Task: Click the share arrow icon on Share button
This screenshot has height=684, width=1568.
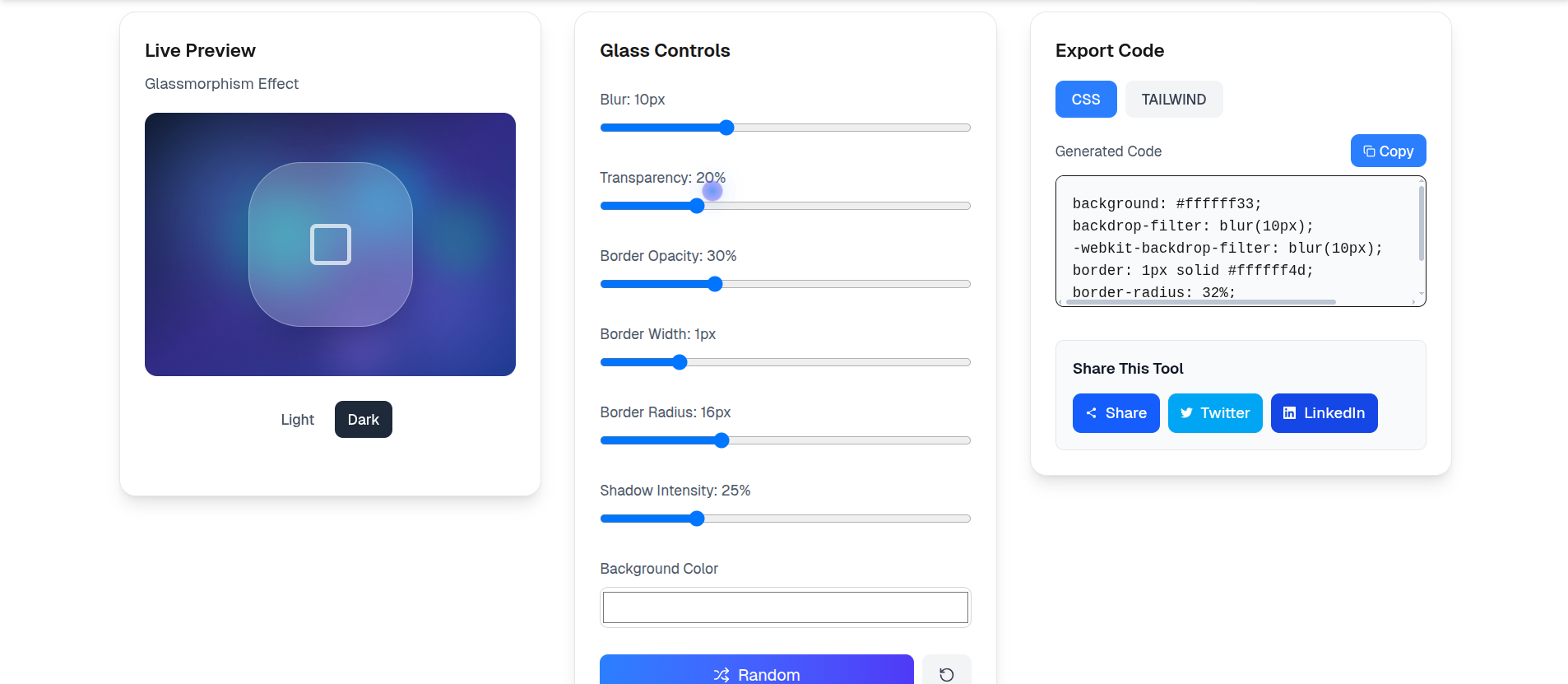Action: [1092, 412]
